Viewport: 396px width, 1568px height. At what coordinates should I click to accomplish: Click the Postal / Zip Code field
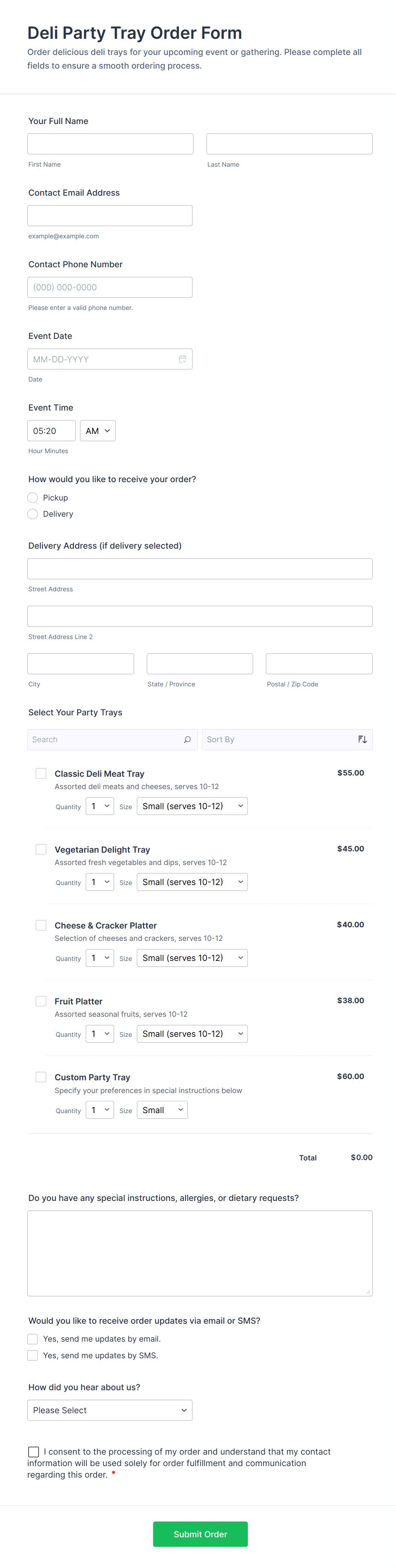pos(319,664)
